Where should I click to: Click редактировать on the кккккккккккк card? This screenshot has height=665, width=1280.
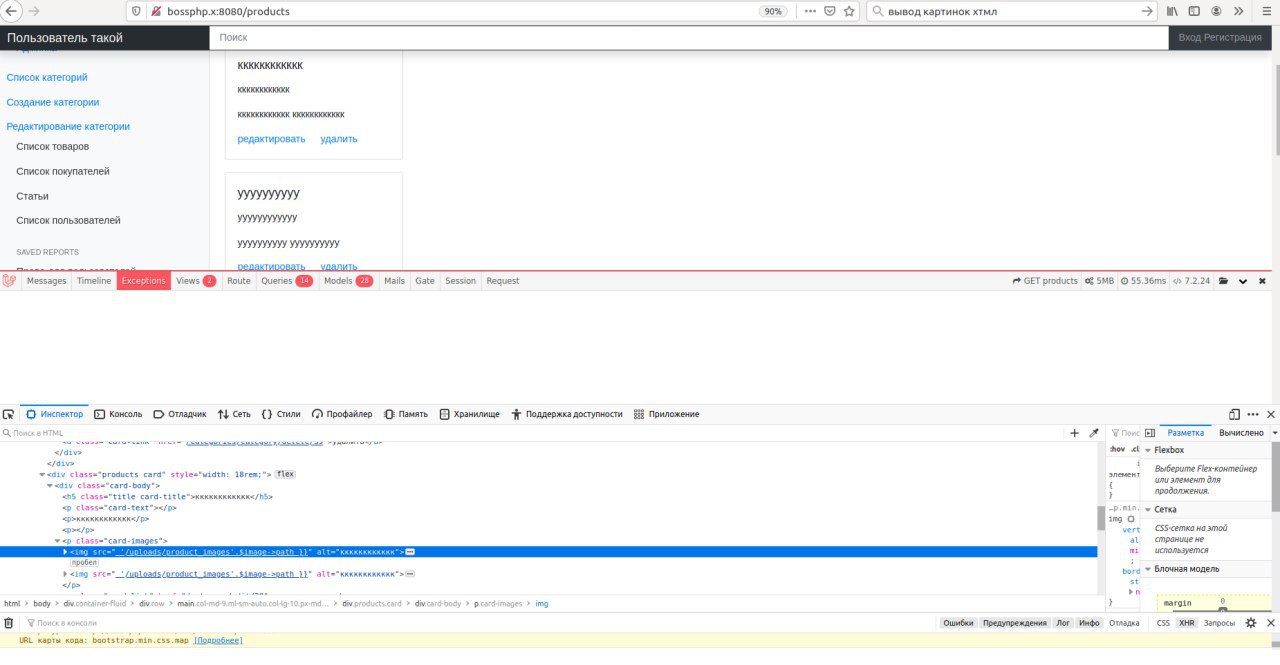pyautogui.click(x=271, y=139)
